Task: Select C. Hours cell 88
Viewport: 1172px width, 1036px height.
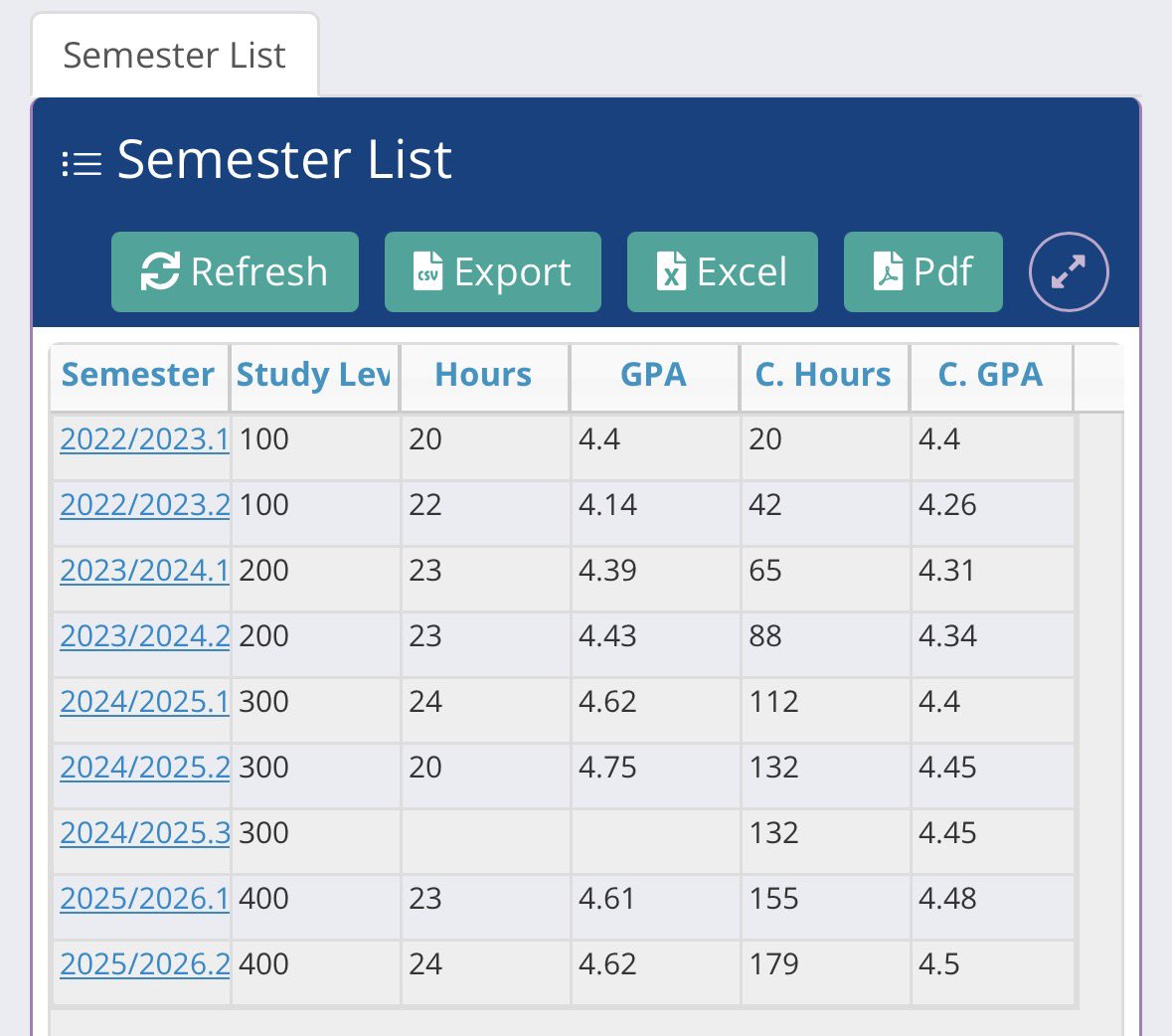Action: (826, 644)
